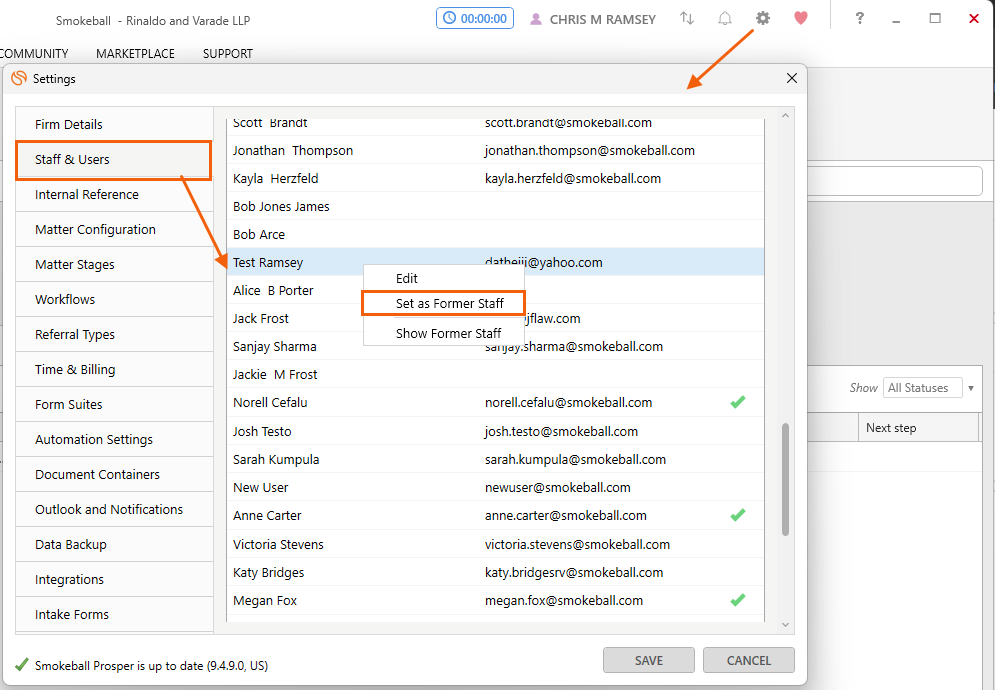
Task: Switch to Matter Stages section
Action: click(x=114, y=265)
